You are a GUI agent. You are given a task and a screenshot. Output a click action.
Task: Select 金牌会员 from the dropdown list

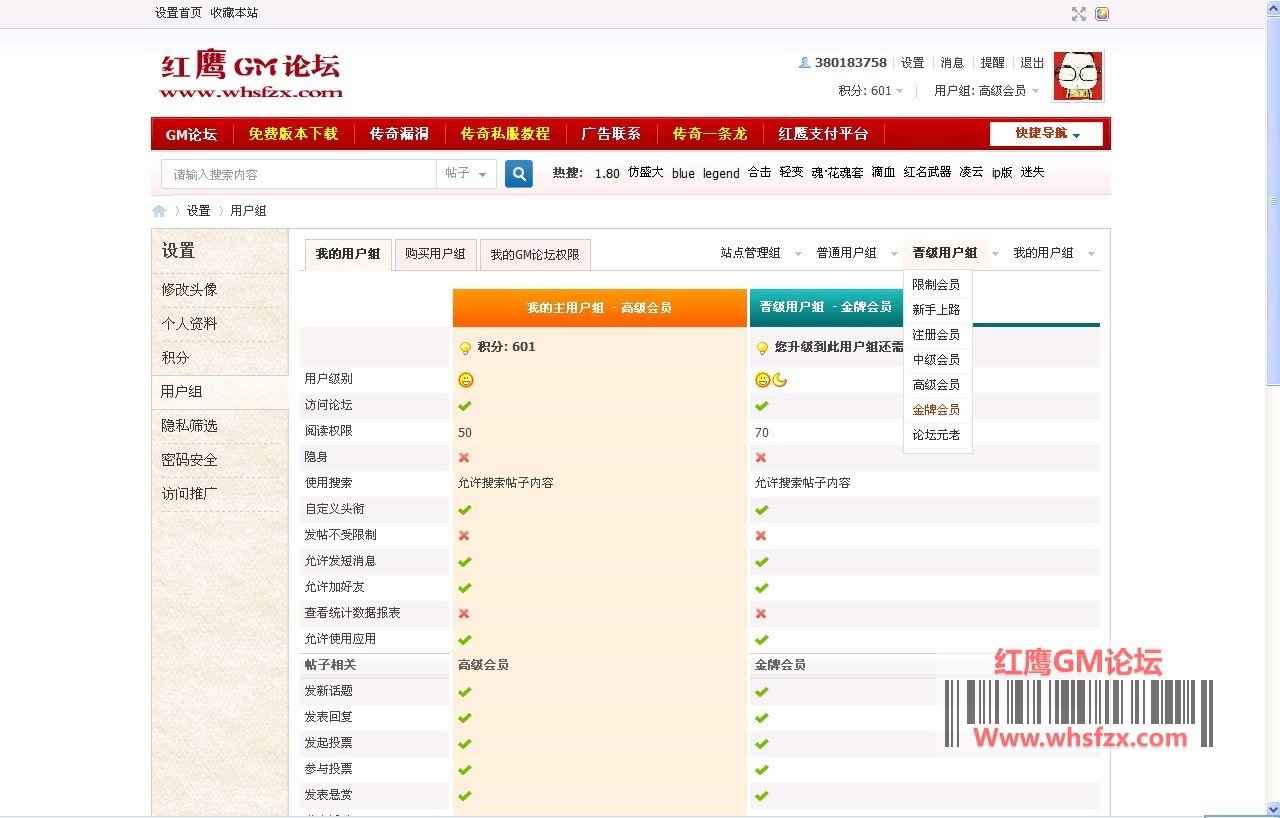point(936,410)
